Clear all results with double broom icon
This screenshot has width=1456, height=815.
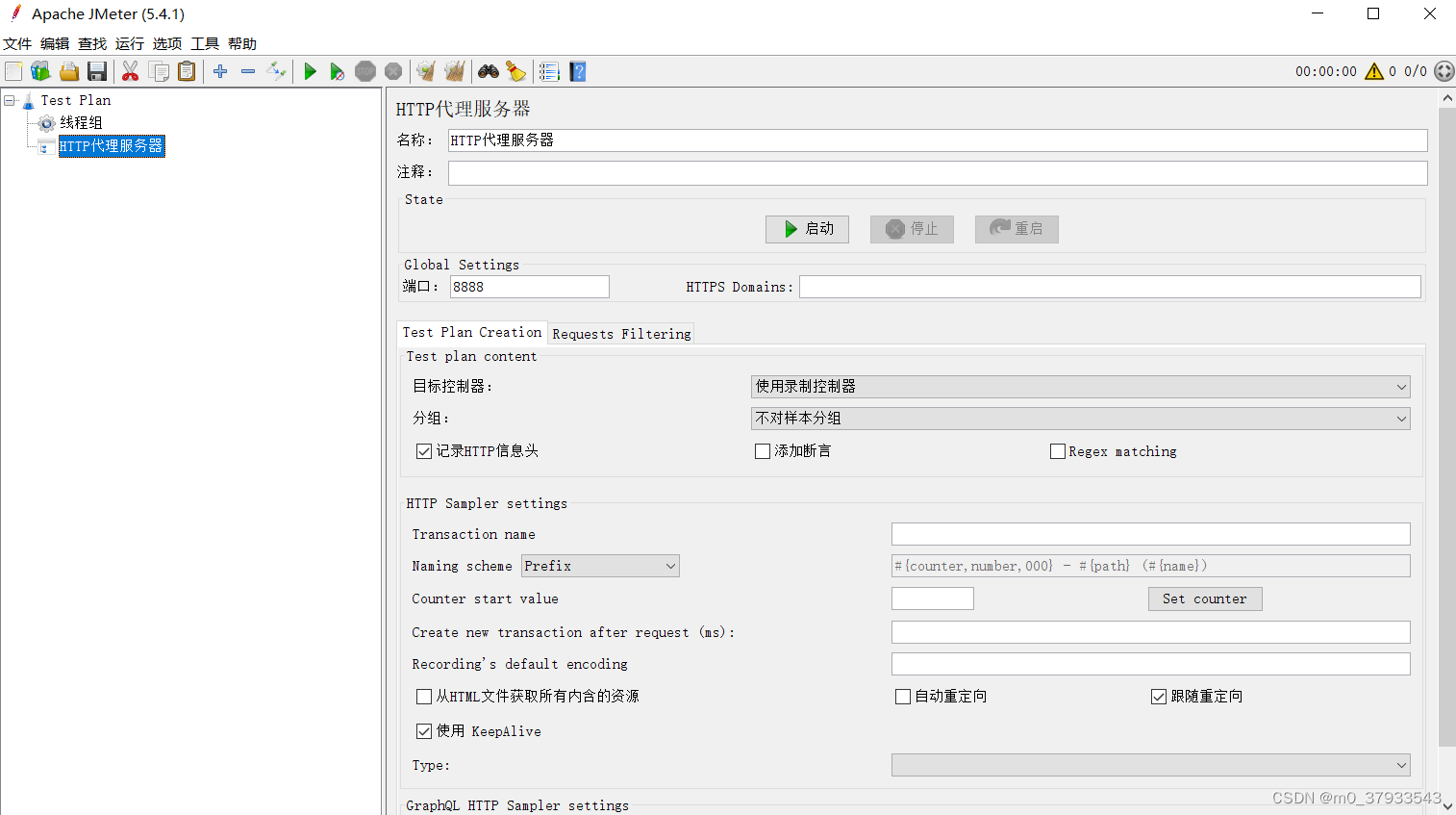click(455, 71)
